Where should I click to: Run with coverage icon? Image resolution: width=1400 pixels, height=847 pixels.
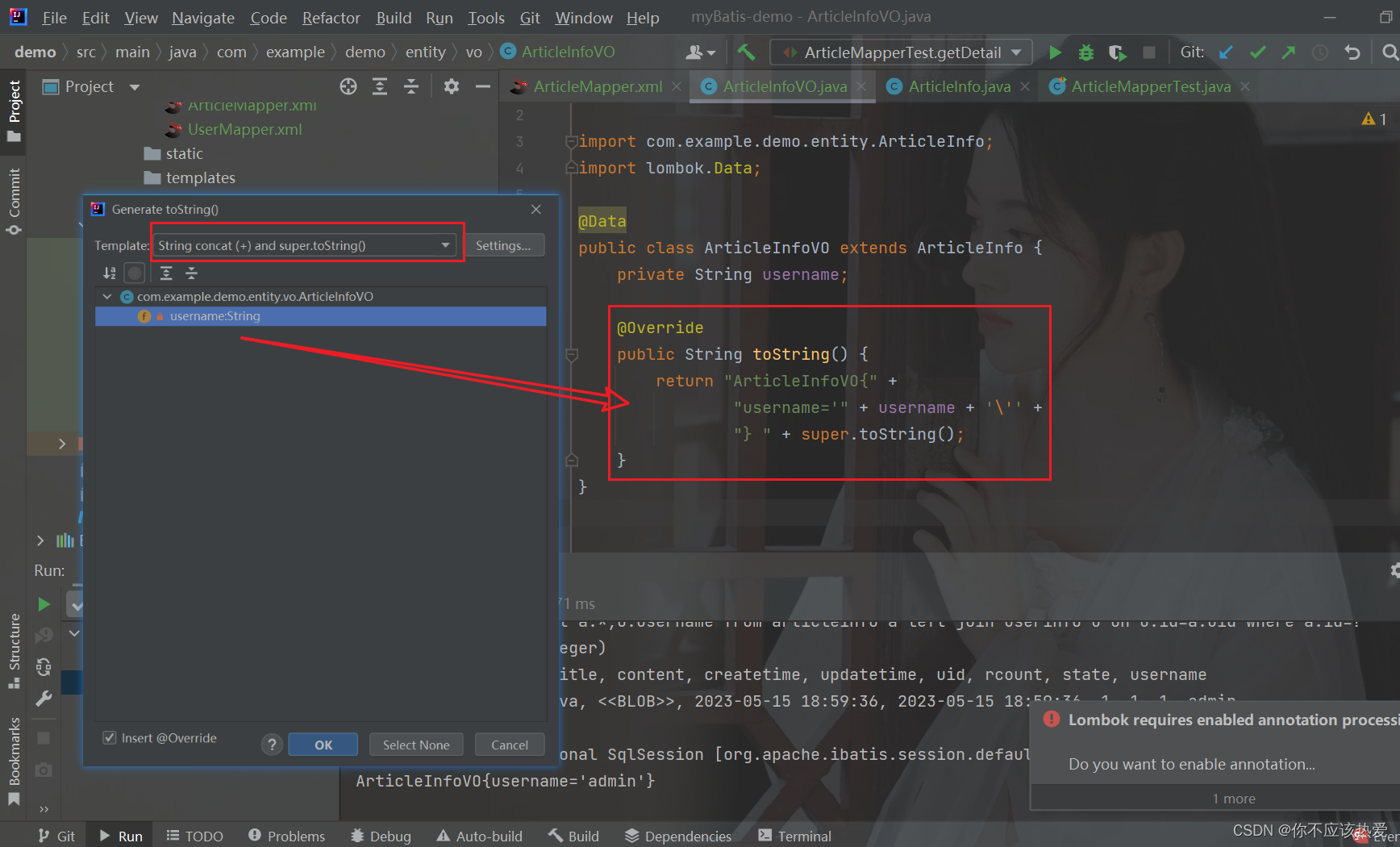1117,52
